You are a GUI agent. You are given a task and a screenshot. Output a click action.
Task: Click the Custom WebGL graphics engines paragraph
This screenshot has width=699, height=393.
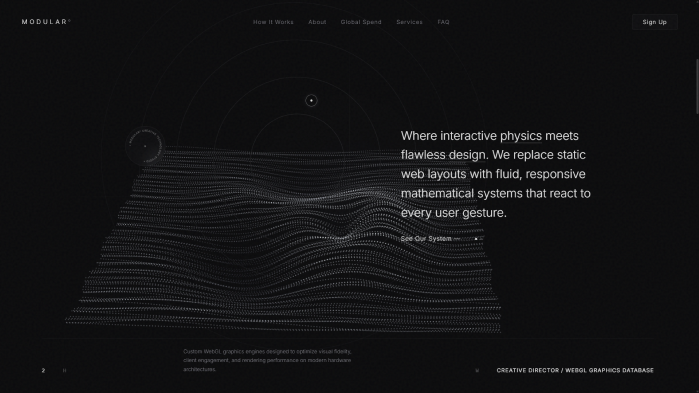pyautogui.click(x=267, y=360)
